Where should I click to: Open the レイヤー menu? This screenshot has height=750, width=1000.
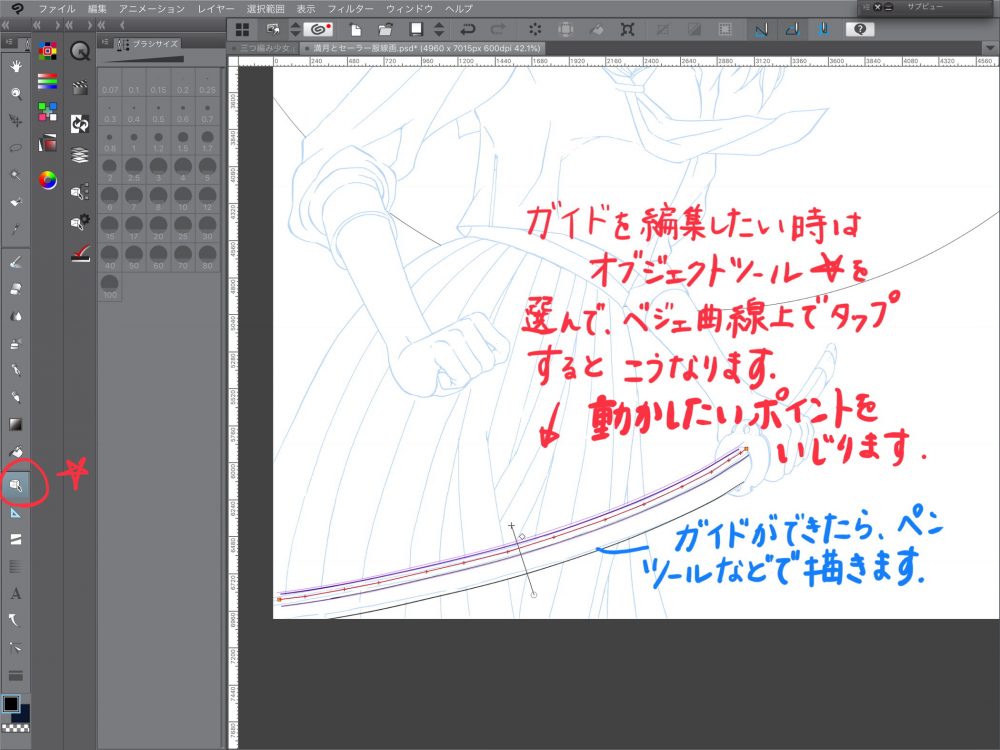pos(216,9)
